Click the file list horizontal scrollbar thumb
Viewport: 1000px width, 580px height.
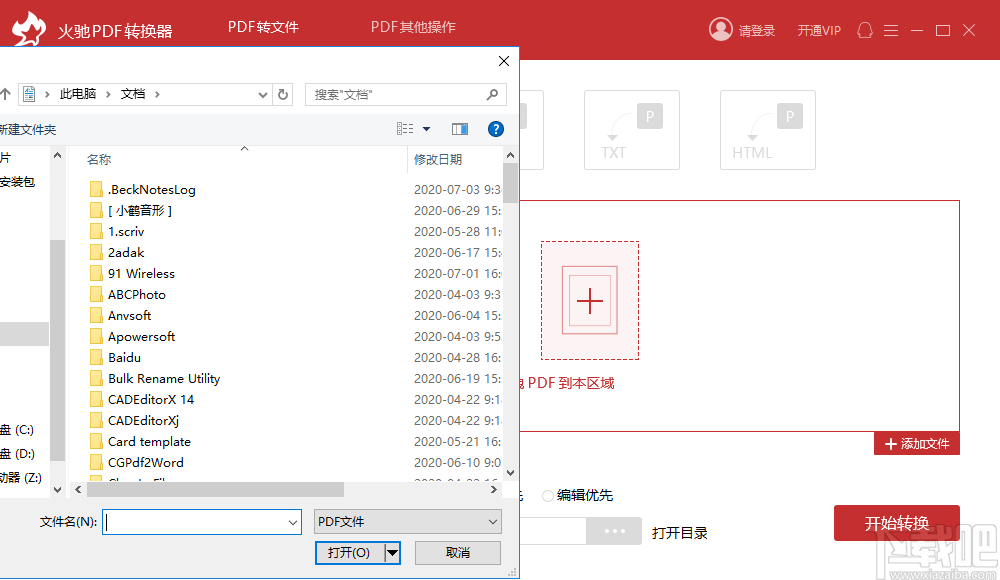tap(215, 489)
